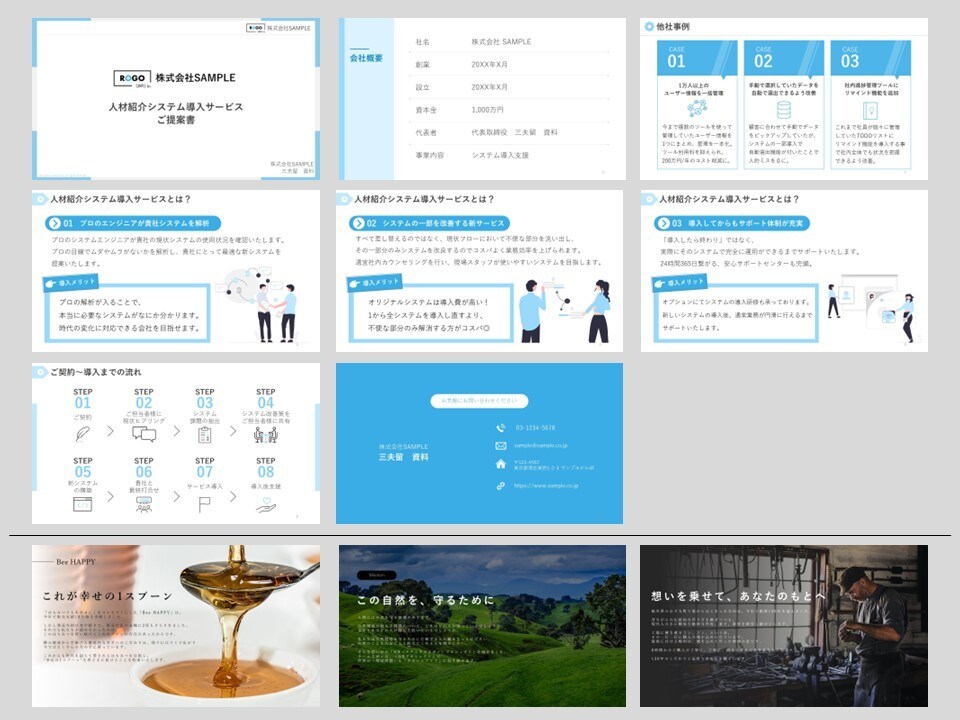
Task: Click the CASE 02 card header
Action: (784, 58)
